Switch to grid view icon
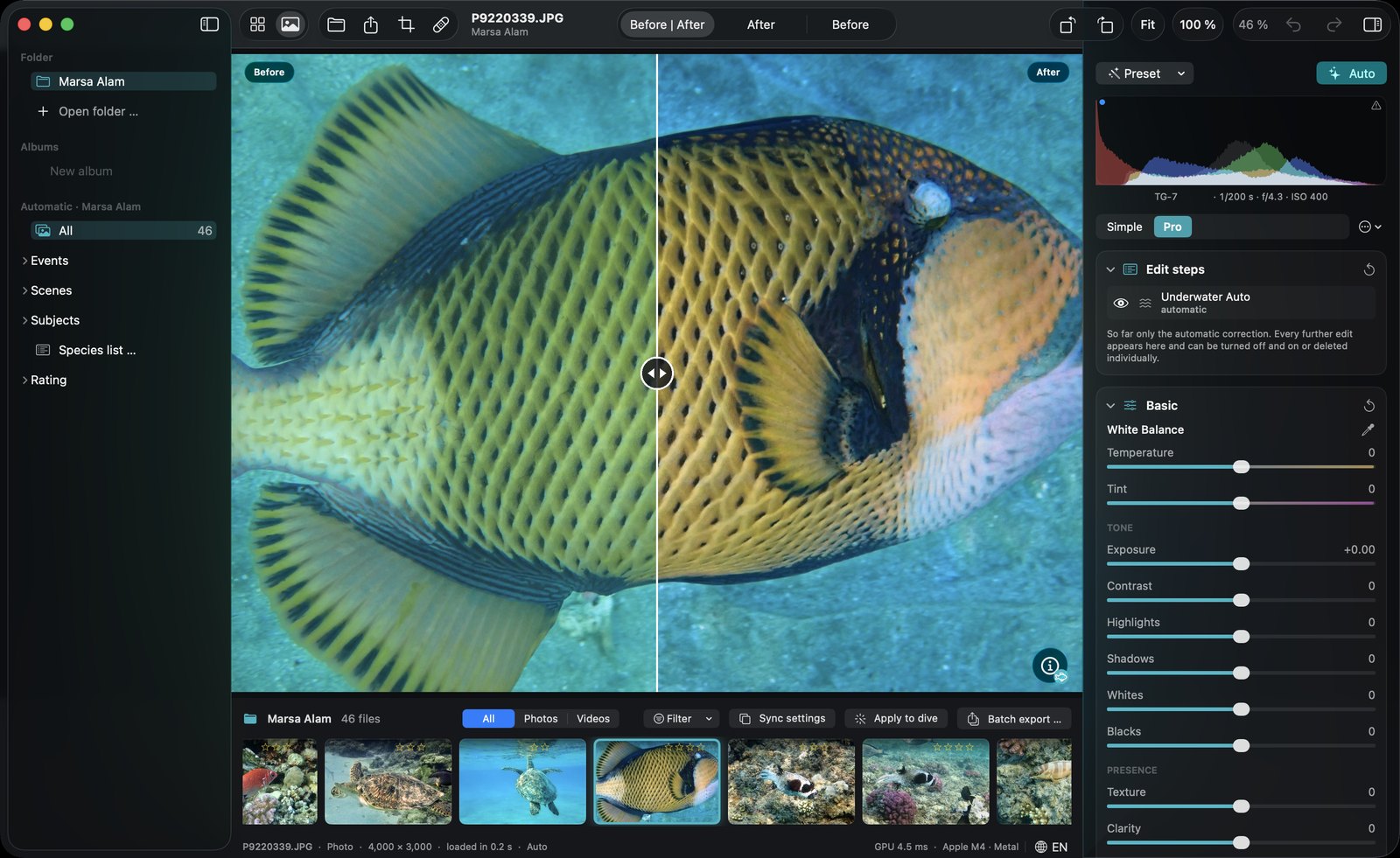This screenshot has height=858, width=1400. coord(257,24)
